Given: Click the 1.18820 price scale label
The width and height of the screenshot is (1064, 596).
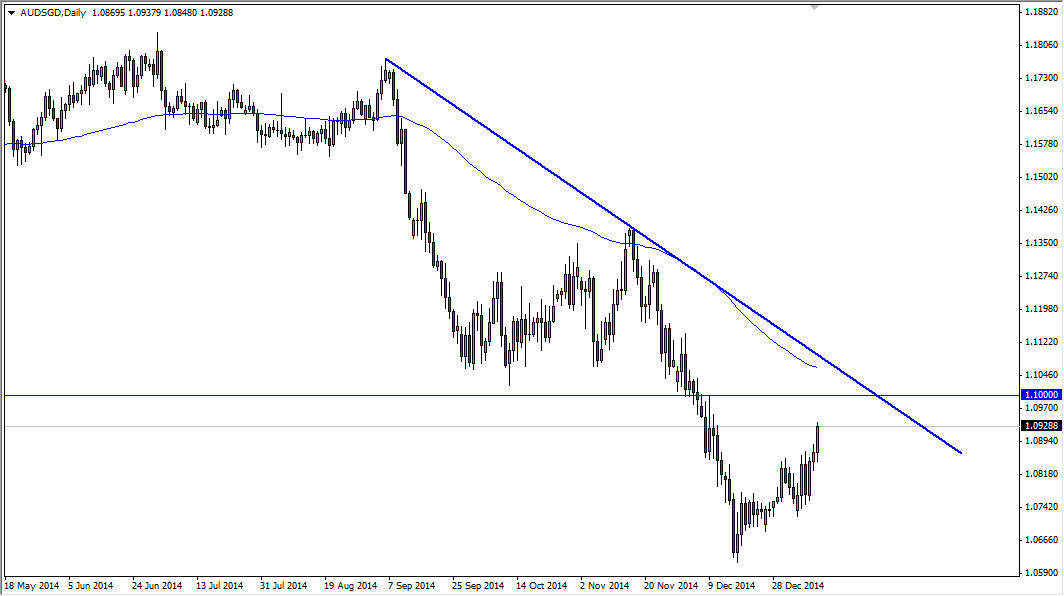Looking at the screenshot, I should 1042,12.
